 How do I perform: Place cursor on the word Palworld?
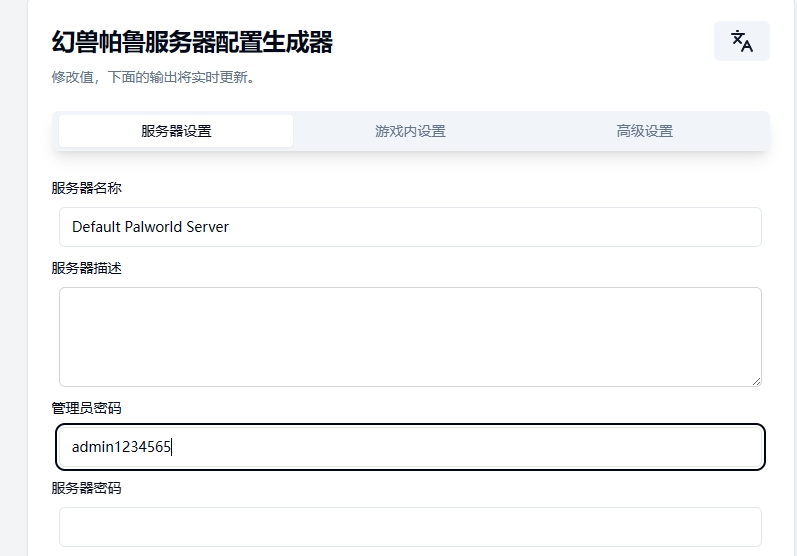point(153,227)
